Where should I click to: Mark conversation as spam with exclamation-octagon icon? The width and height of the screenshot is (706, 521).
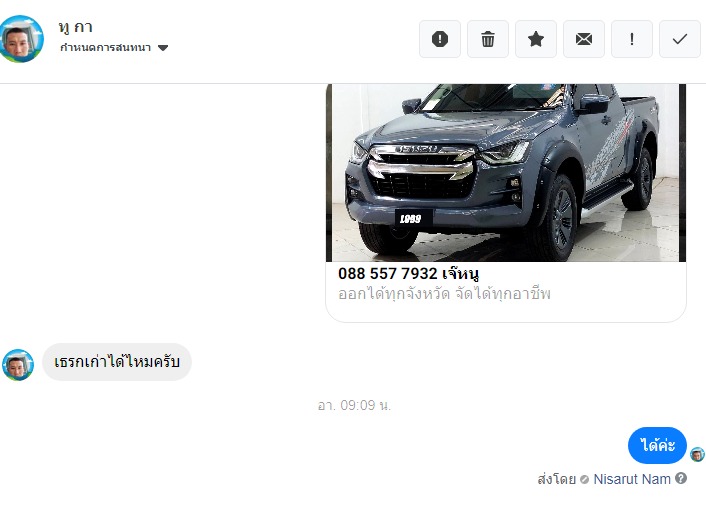click(439, 39)
